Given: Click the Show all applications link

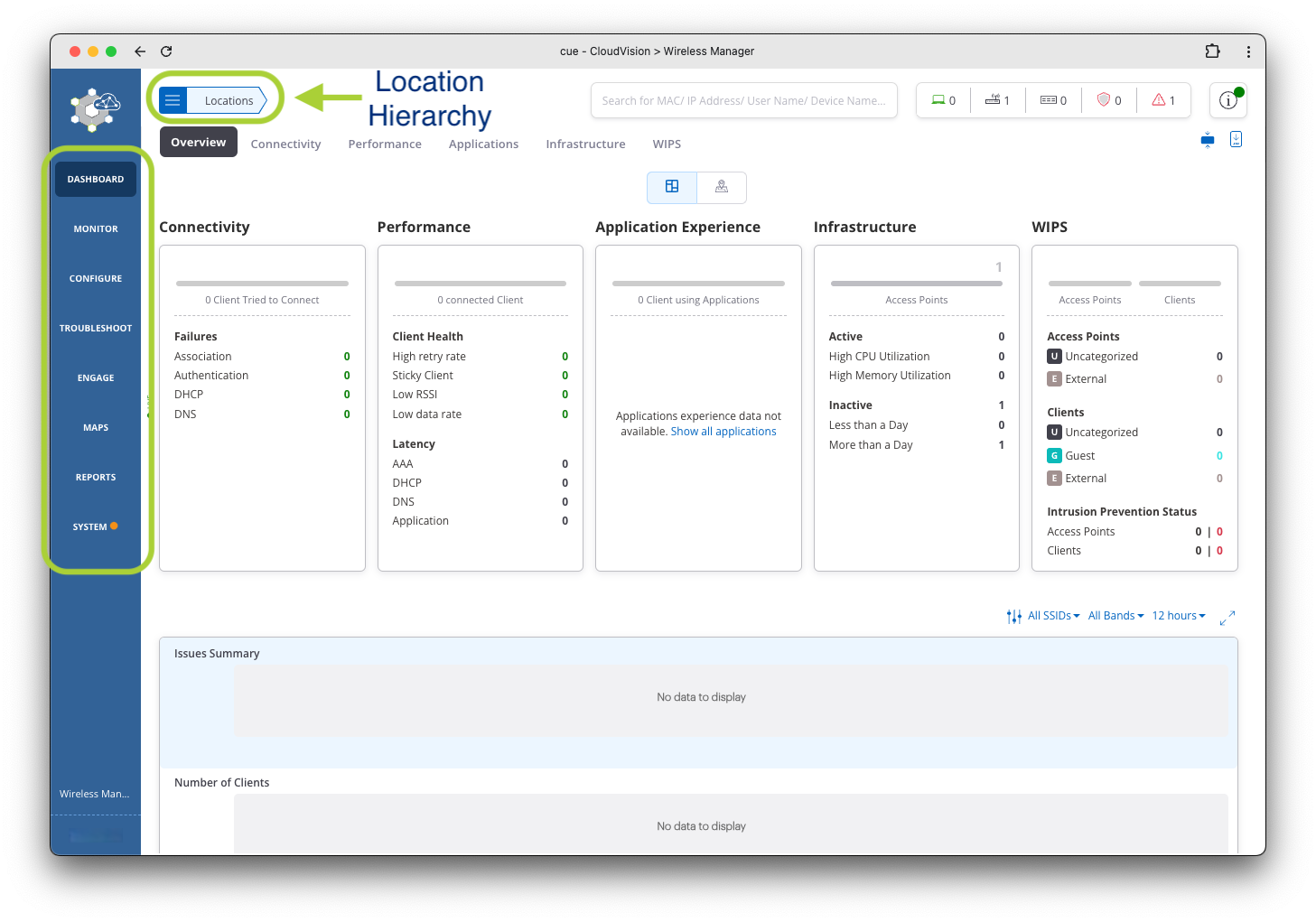Looking at the screenshot, I should click(723, 432).
